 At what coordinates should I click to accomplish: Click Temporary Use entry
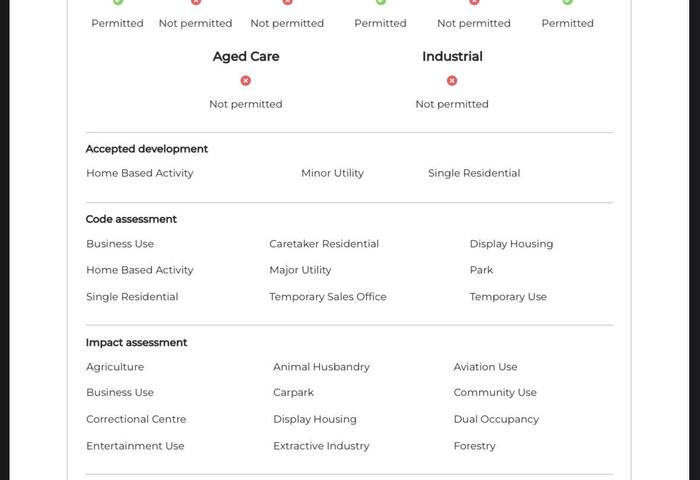click(508, 297)
